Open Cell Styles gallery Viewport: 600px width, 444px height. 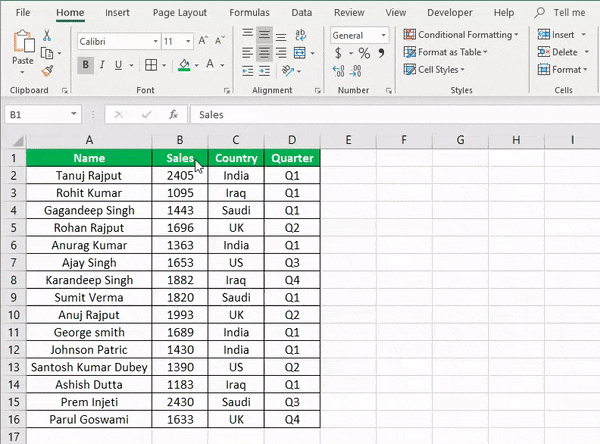pyautogui.click(x=434, y=70)
